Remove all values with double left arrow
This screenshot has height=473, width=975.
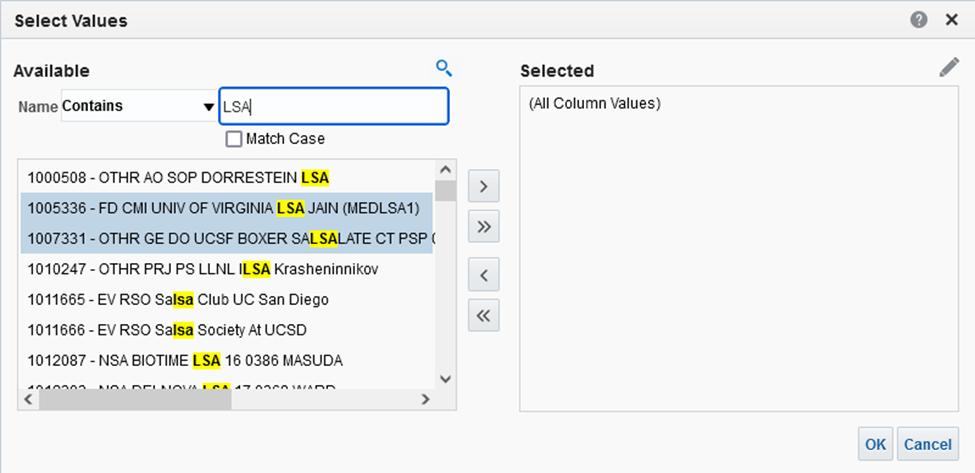coord(483,315)
